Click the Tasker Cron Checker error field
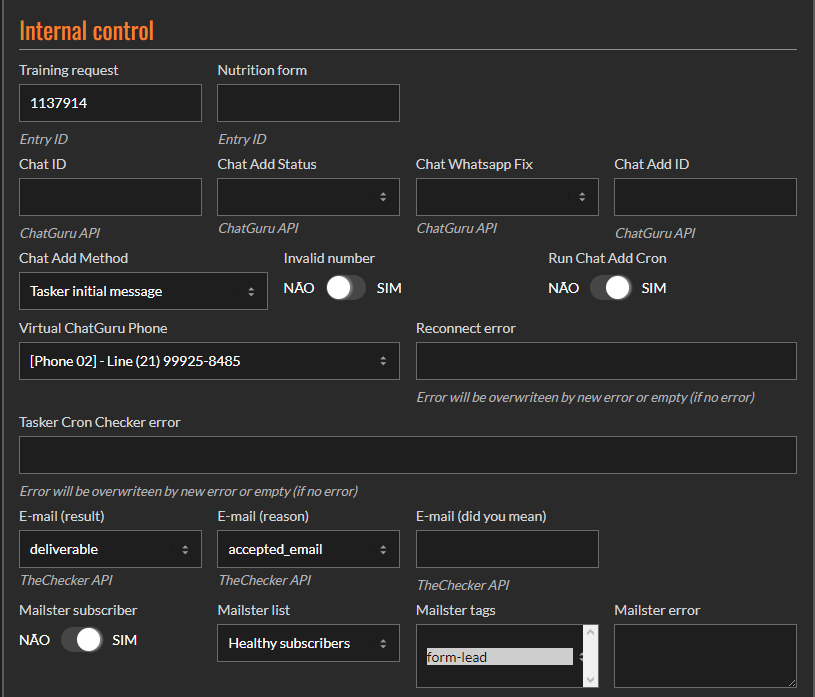This screenshot has height=697, width=815. (408, 455)
